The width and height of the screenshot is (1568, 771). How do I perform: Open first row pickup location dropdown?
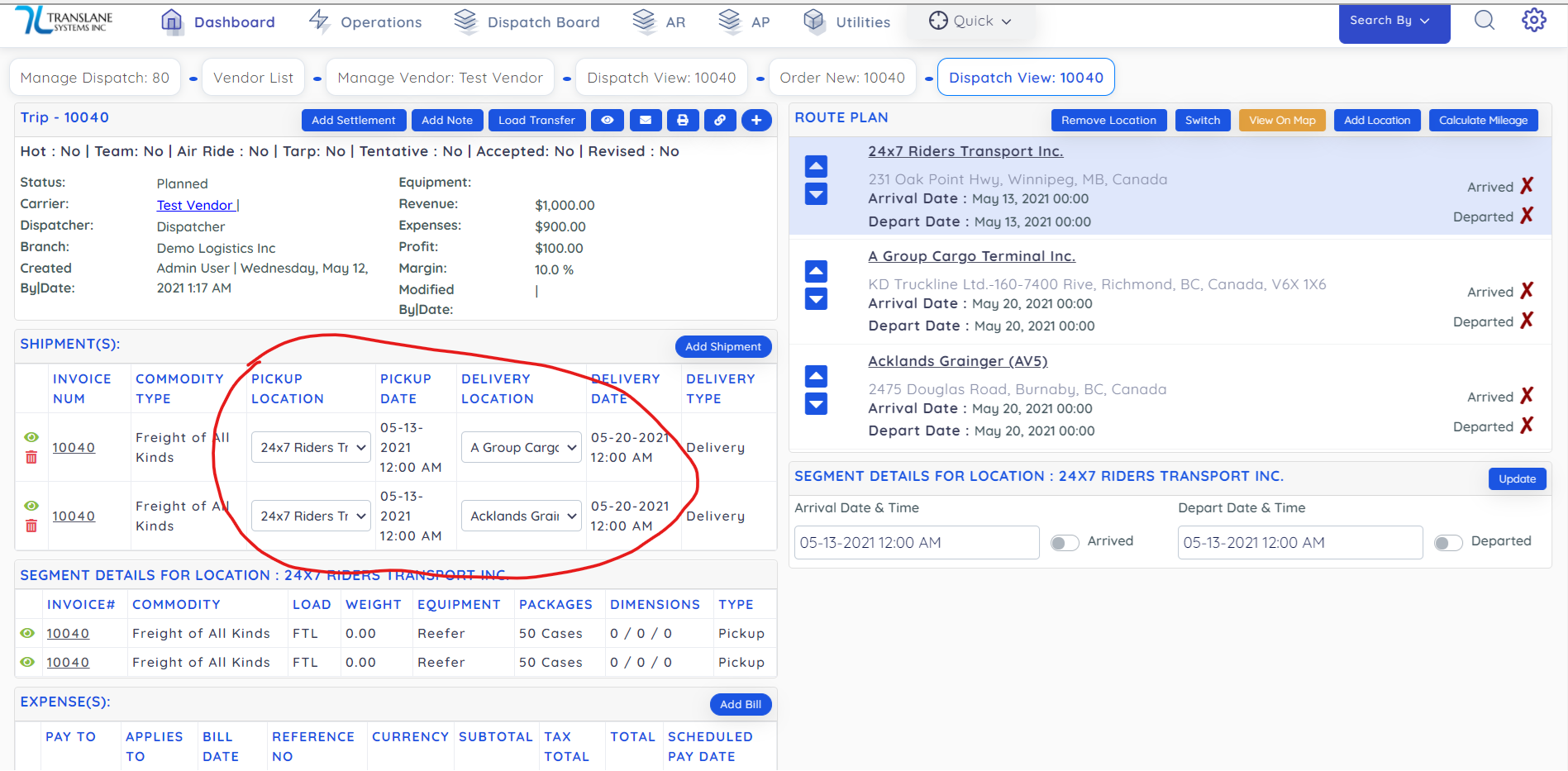tap(312, 448)
